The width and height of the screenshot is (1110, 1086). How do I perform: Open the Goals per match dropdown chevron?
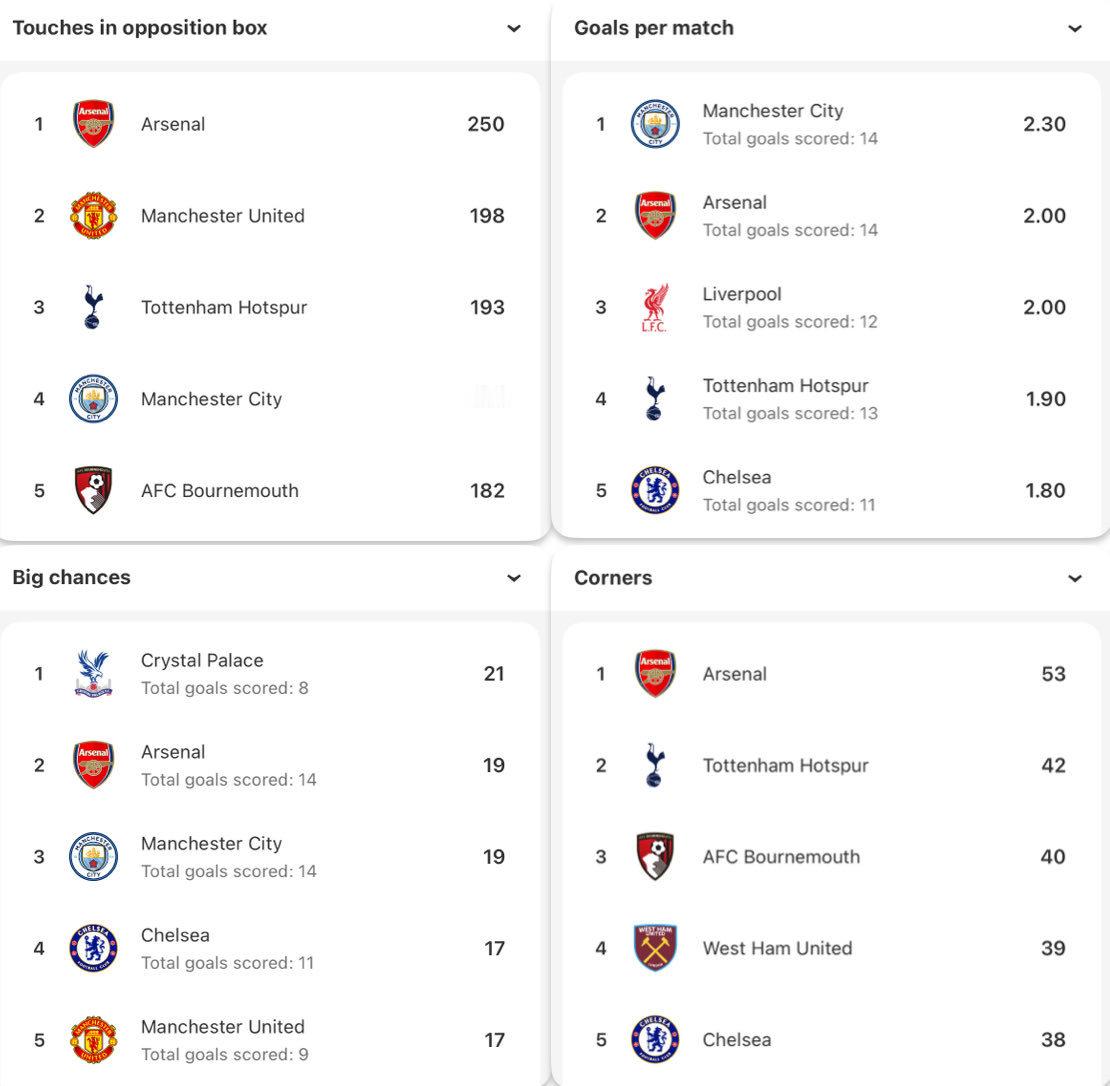[x=1075, y=28]
